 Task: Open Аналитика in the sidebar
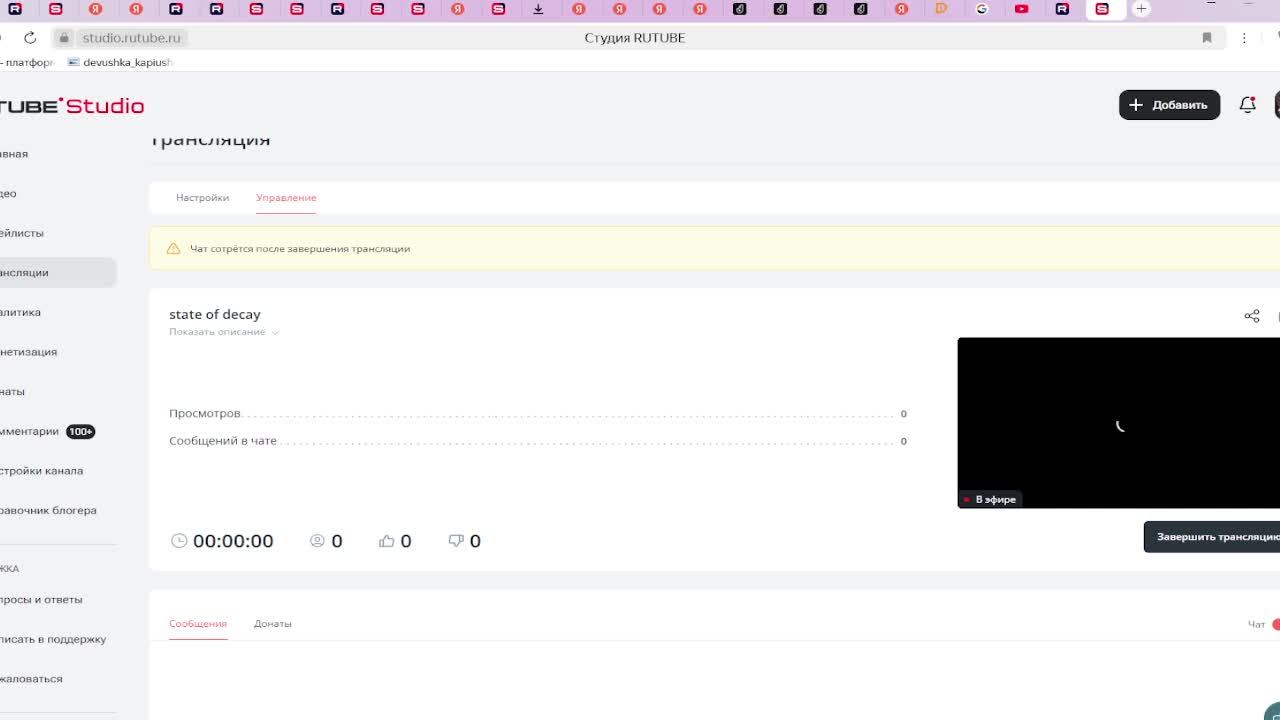coord(21,313)
